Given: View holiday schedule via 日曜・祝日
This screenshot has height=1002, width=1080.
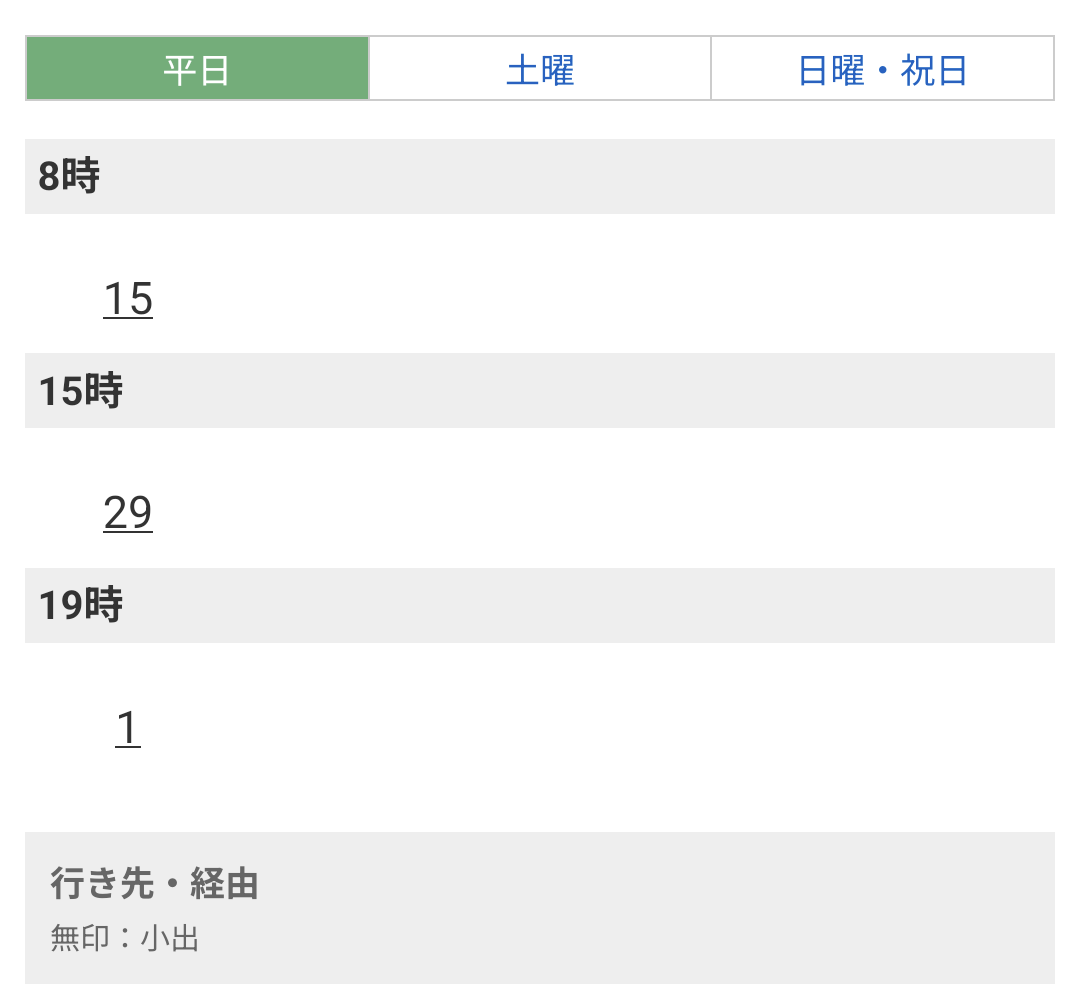Looking at the screenshot, I should pos(882,69).
